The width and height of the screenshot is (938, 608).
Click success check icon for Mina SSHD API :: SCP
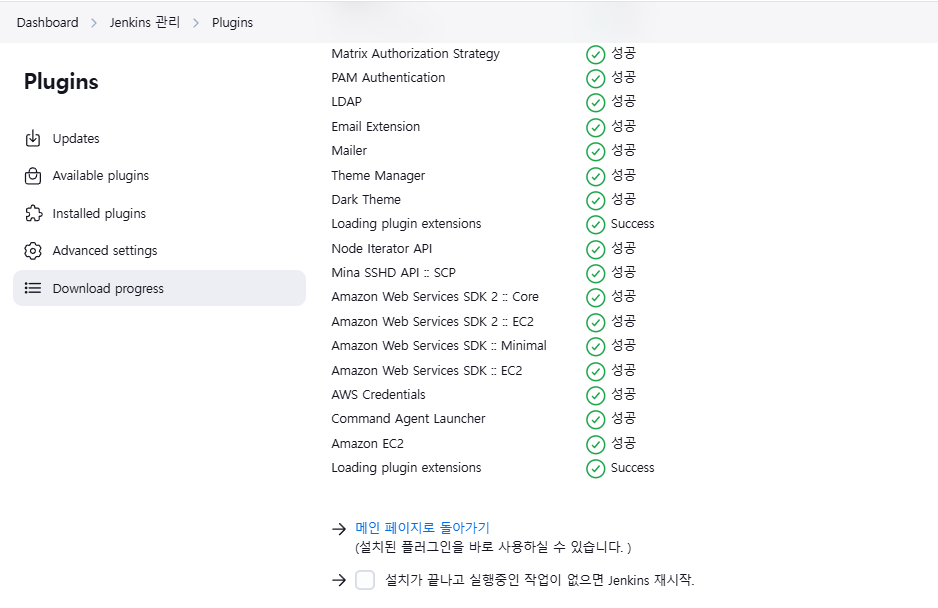click(x=595, y=273)
